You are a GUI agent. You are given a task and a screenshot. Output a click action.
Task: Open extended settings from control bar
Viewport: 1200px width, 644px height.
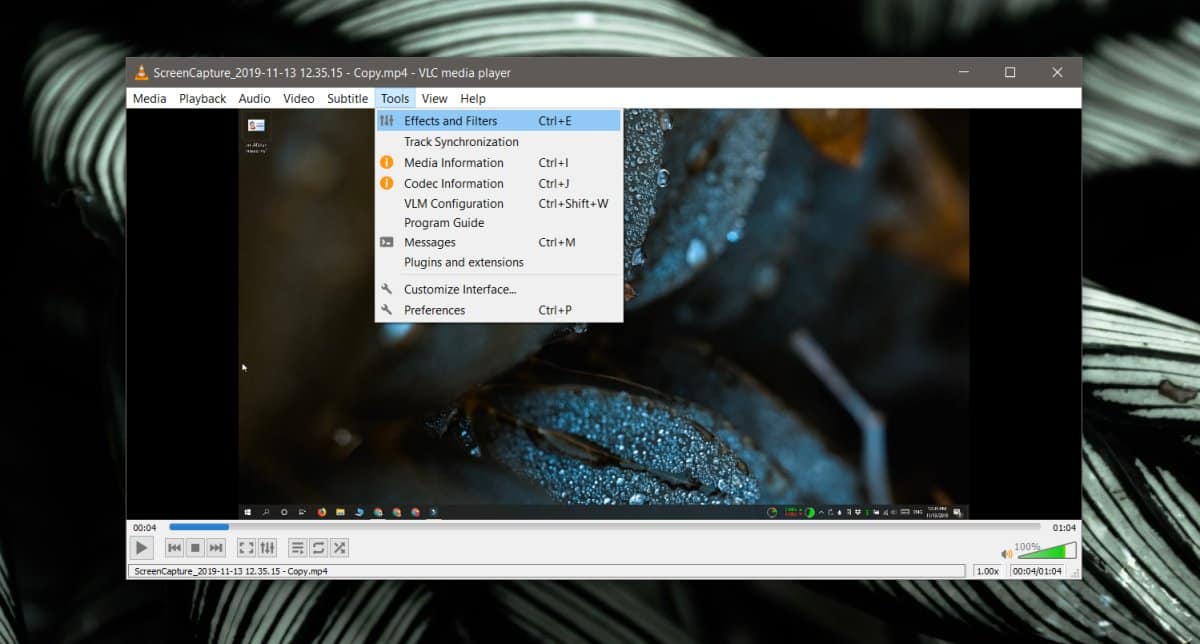coord(267,547)
